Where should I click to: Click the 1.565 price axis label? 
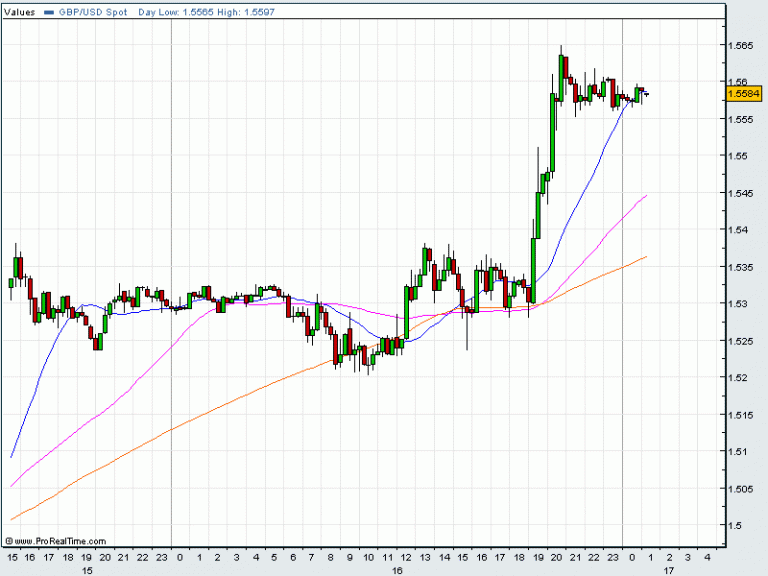(742, 45)
